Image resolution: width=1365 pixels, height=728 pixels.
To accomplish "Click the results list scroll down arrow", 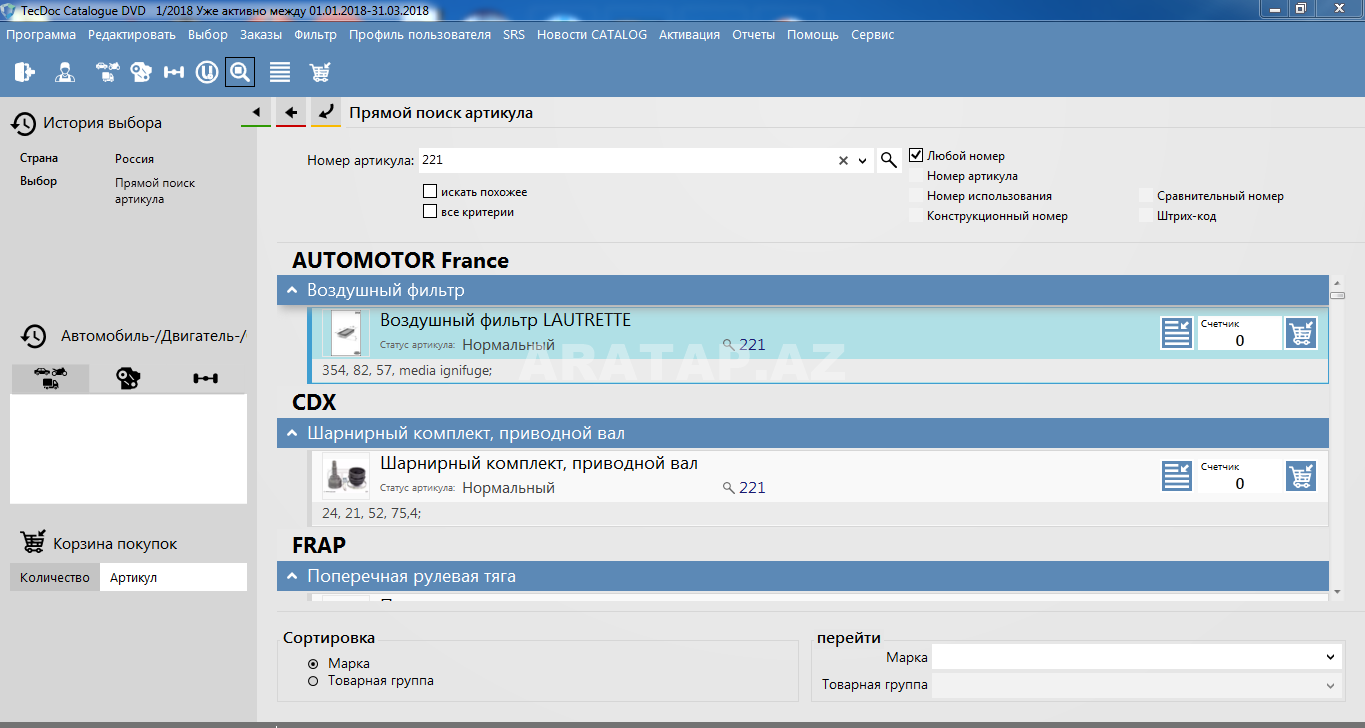I will pos(1337,592).
